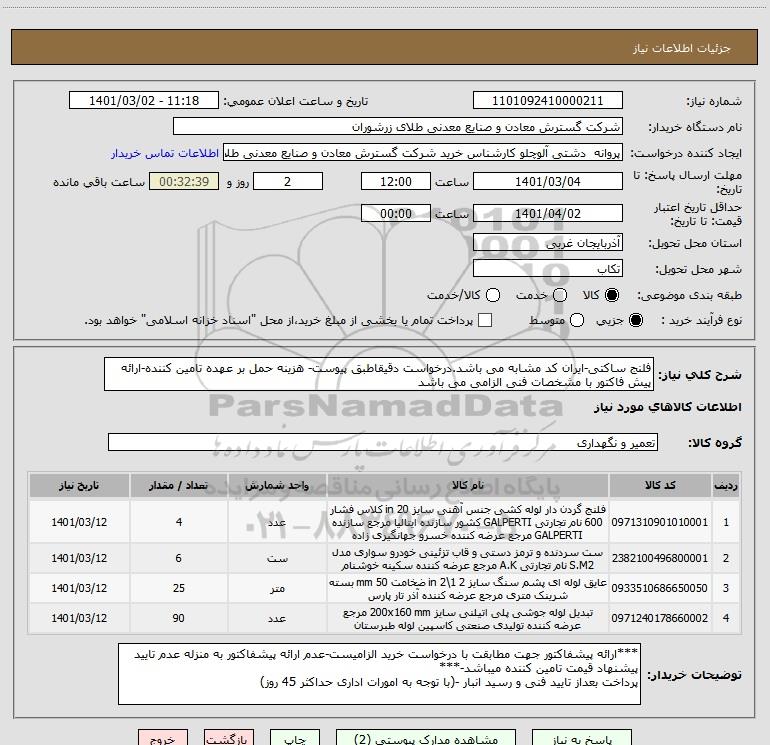Click the delivery province field آذربایجان غربی

click(x=548, y=243)
